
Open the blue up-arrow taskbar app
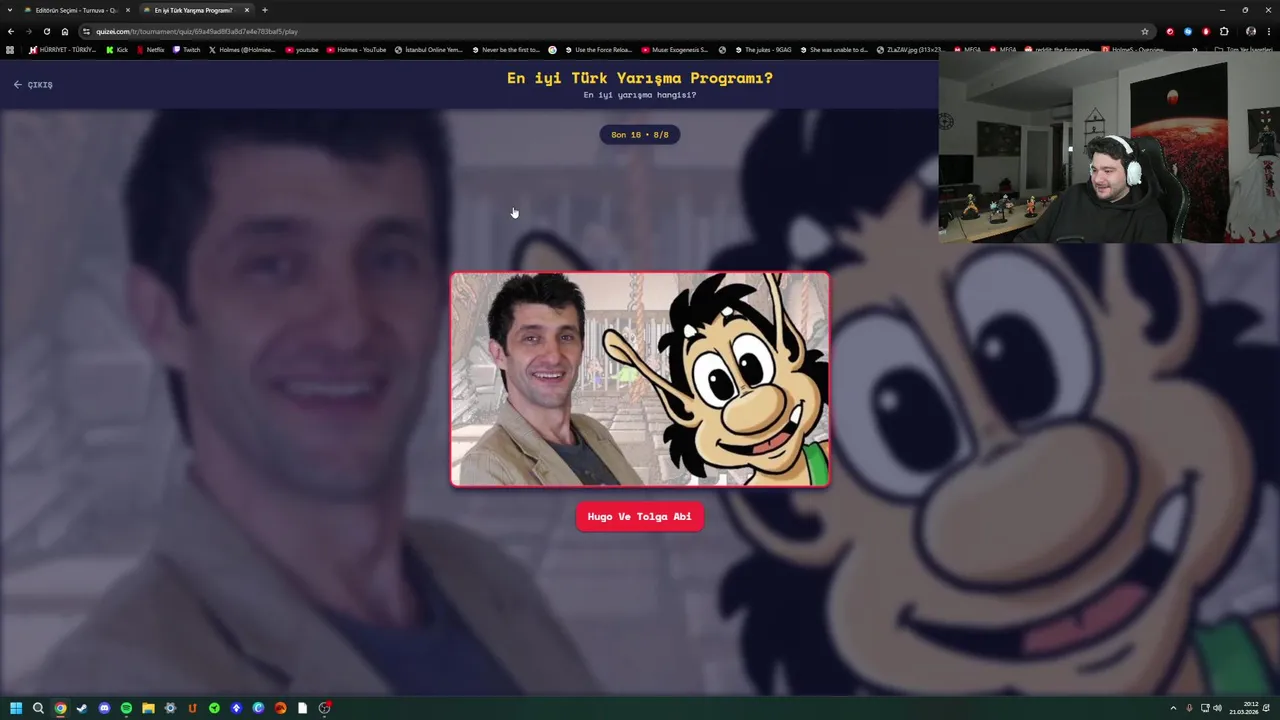236,708
